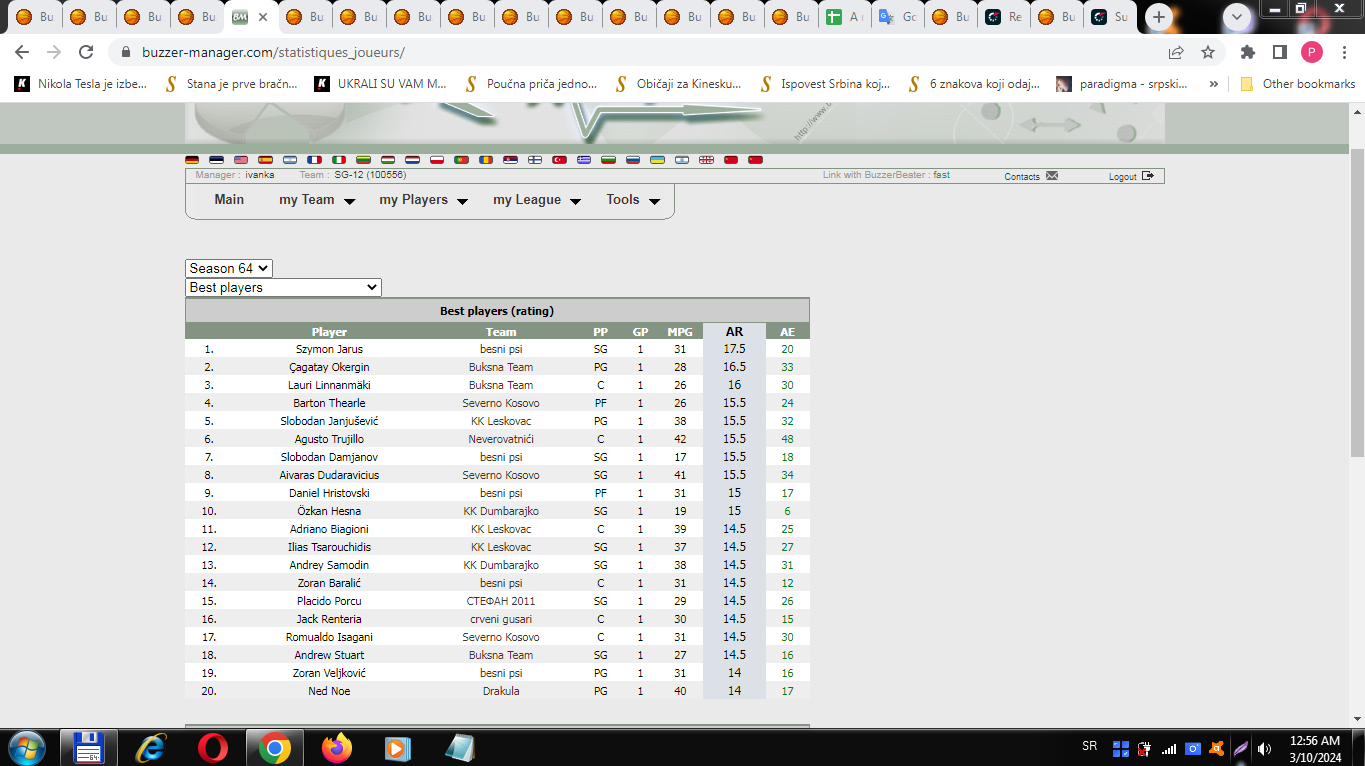Select the Georgian flag icon
This screenshot has width=1365, height=766.
pyautogui.click(x=706, y=160)
